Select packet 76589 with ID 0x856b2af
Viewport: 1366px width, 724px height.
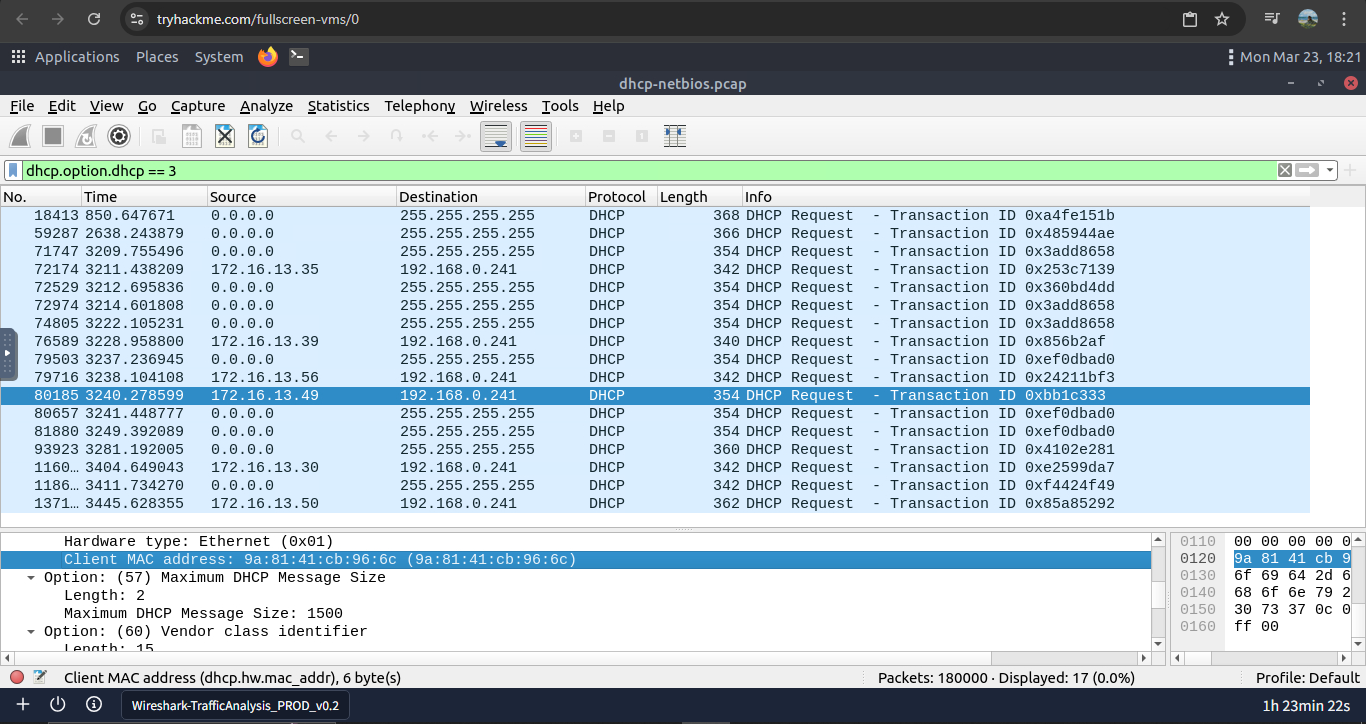coord(655,342)
